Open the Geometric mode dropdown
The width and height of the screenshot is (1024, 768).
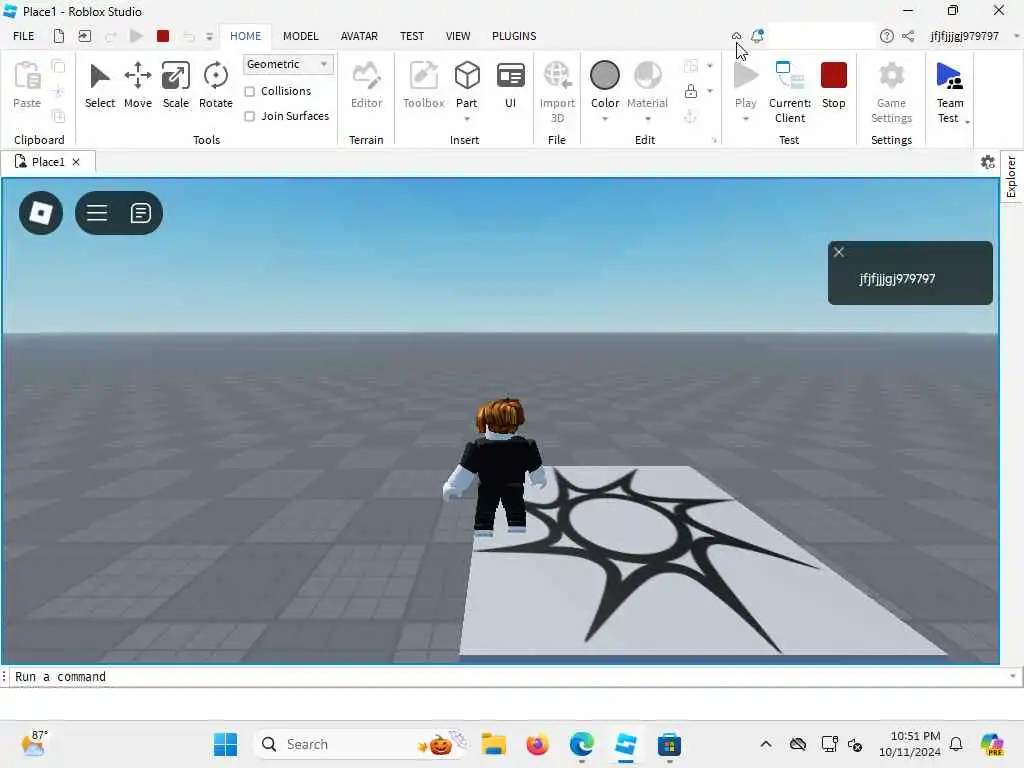[x=288, y=64]
